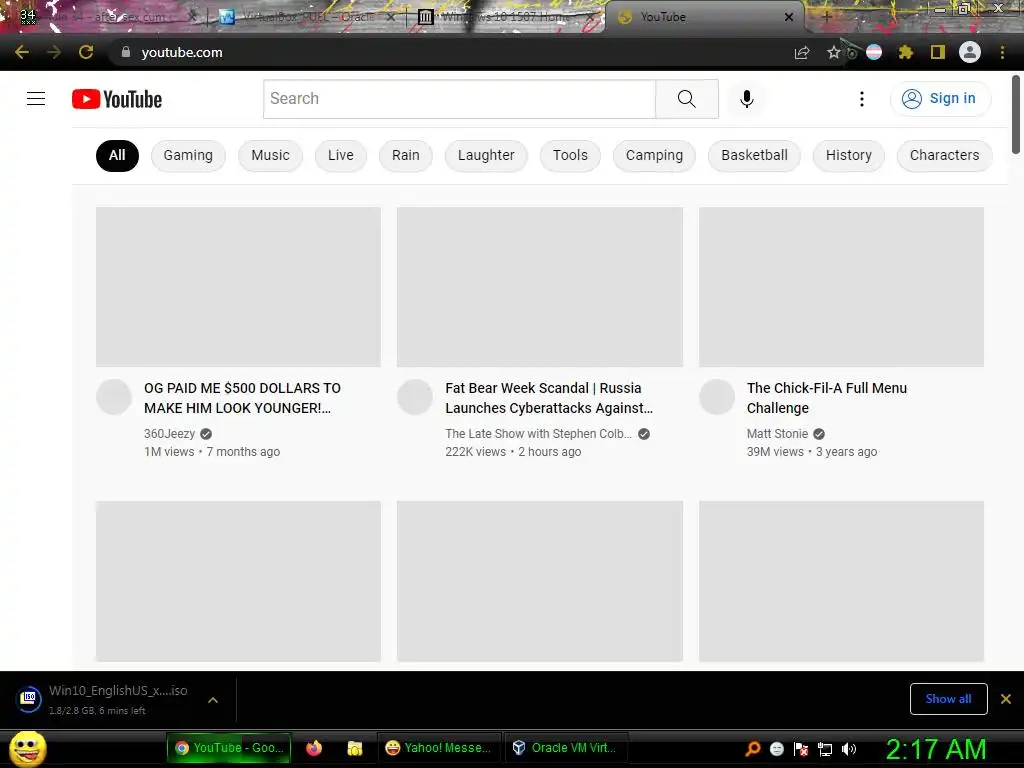1024x768 pixels.
Task: Click the Late Show channel avatar
Action: point(415,397)
